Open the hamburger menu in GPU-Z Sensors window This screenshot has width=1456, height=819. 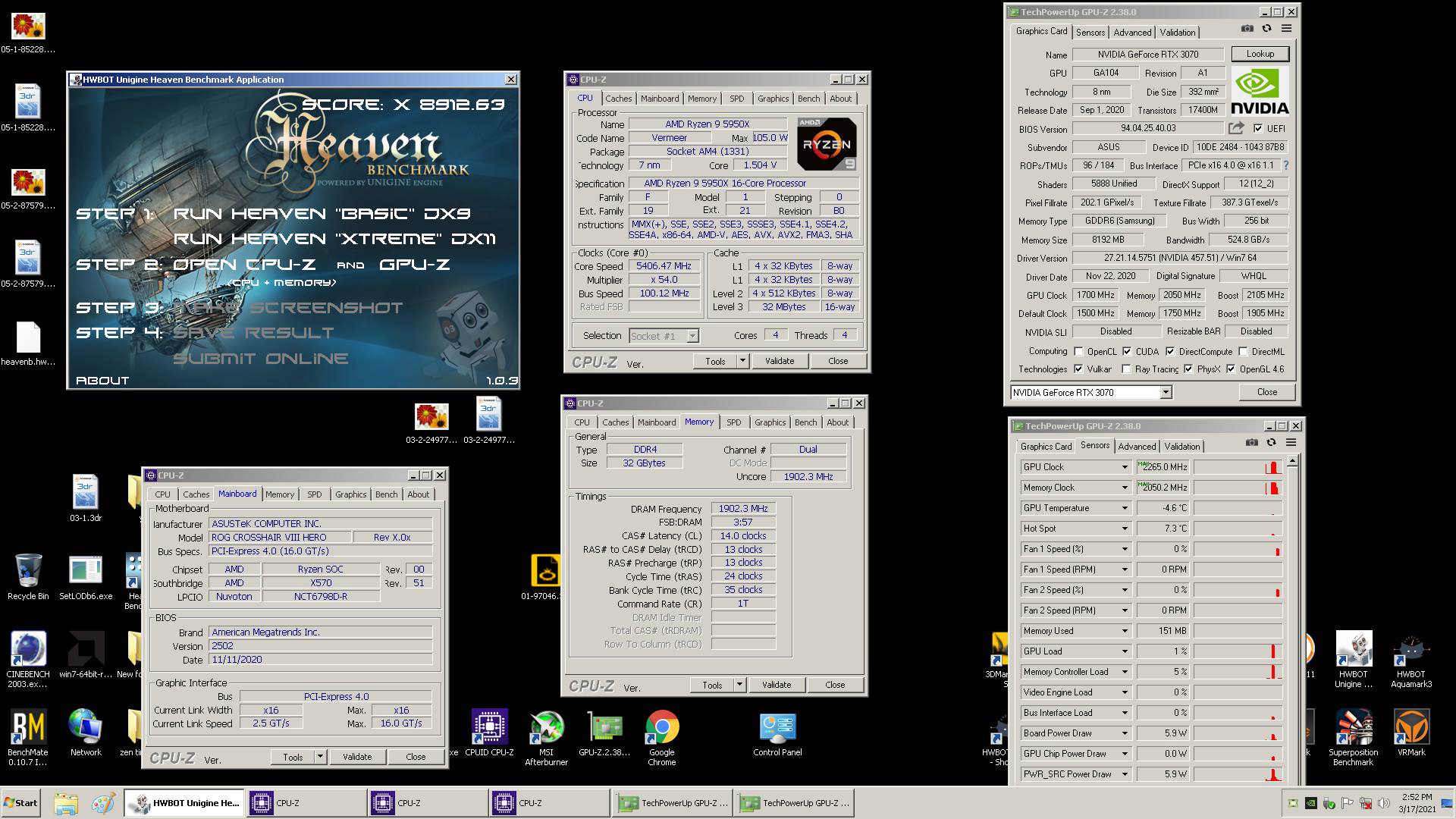pyautogui.click(x=1291, y=443)
